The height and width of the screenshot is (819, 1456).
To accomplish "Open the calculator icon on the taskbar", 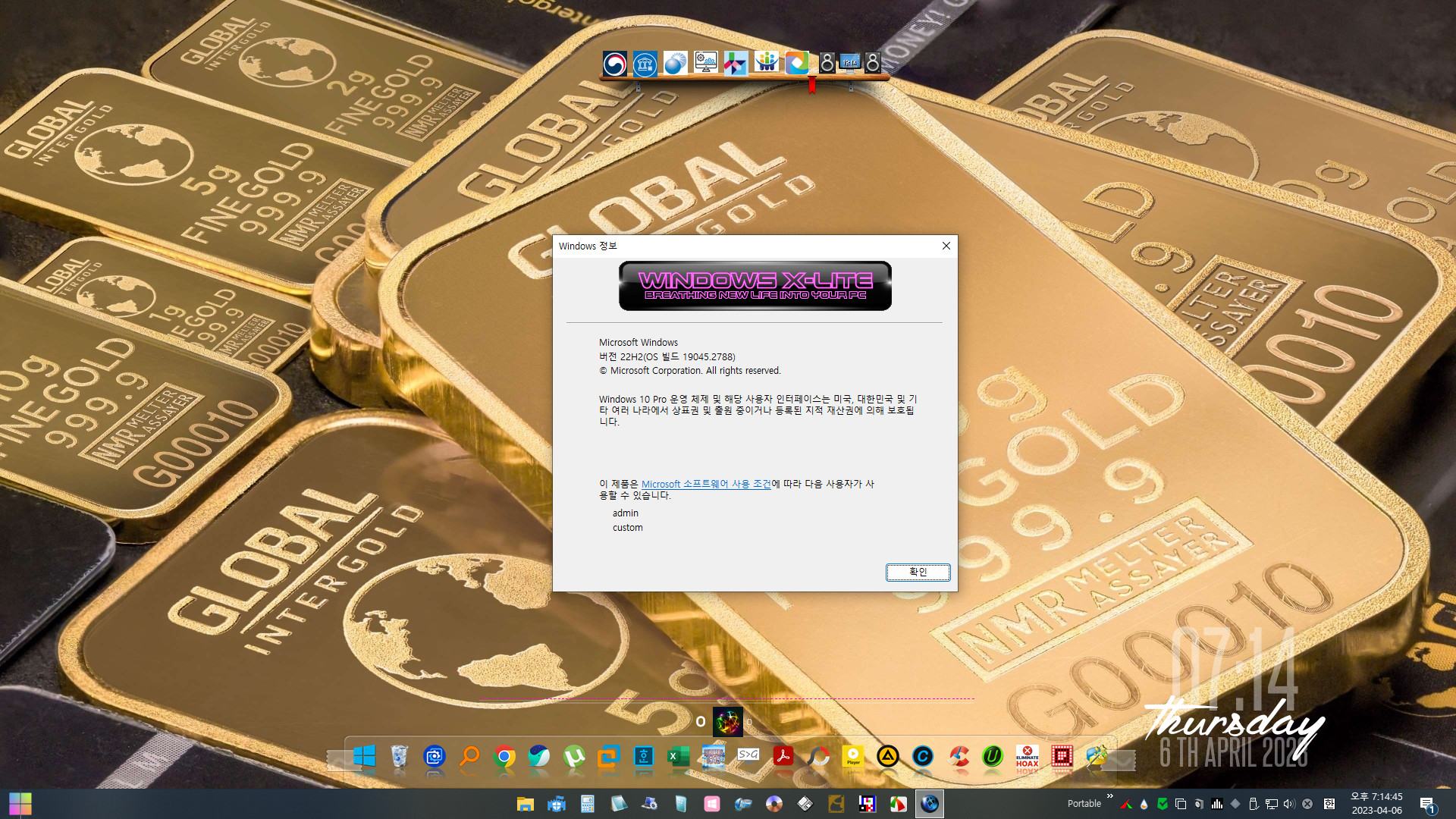I will [x=587, y=804].
